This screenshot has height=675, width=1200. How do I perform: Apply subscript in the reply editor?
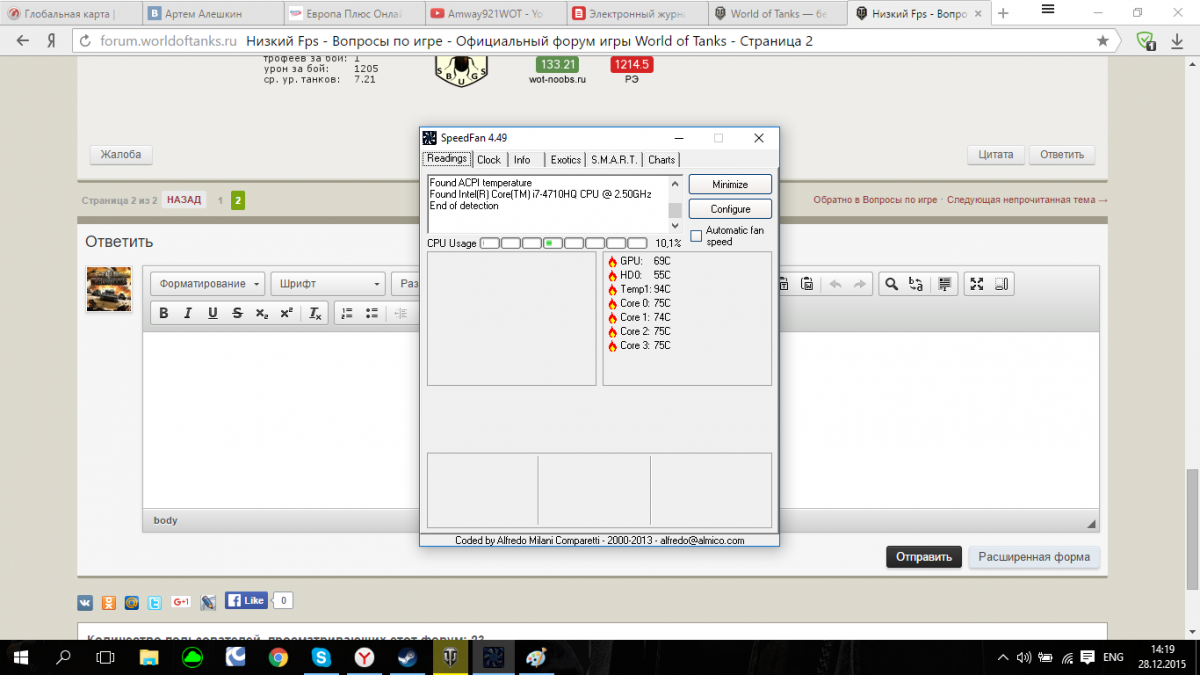[261, 313]
